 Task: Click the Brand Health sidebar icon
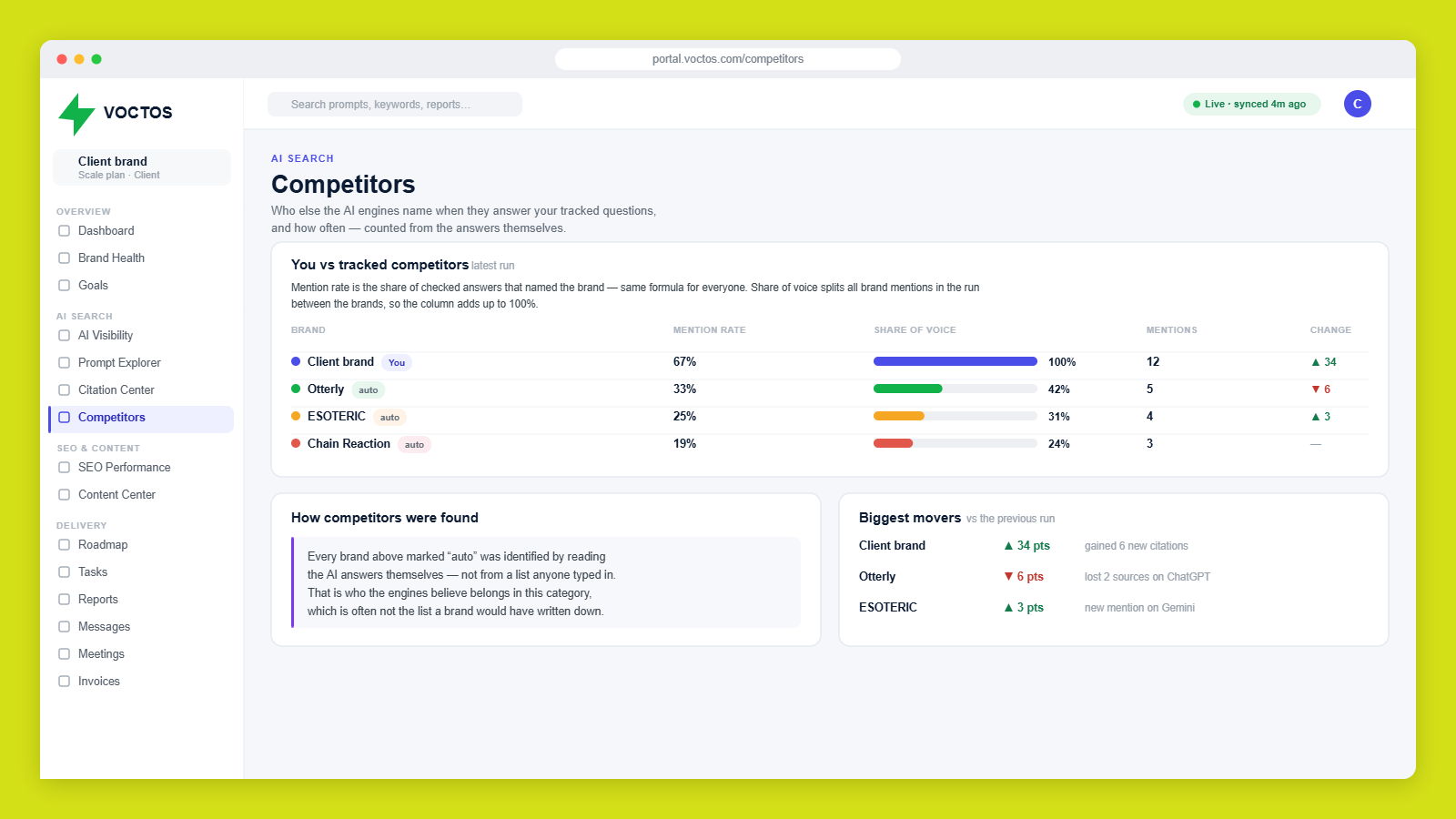click(x=64, y=258)
